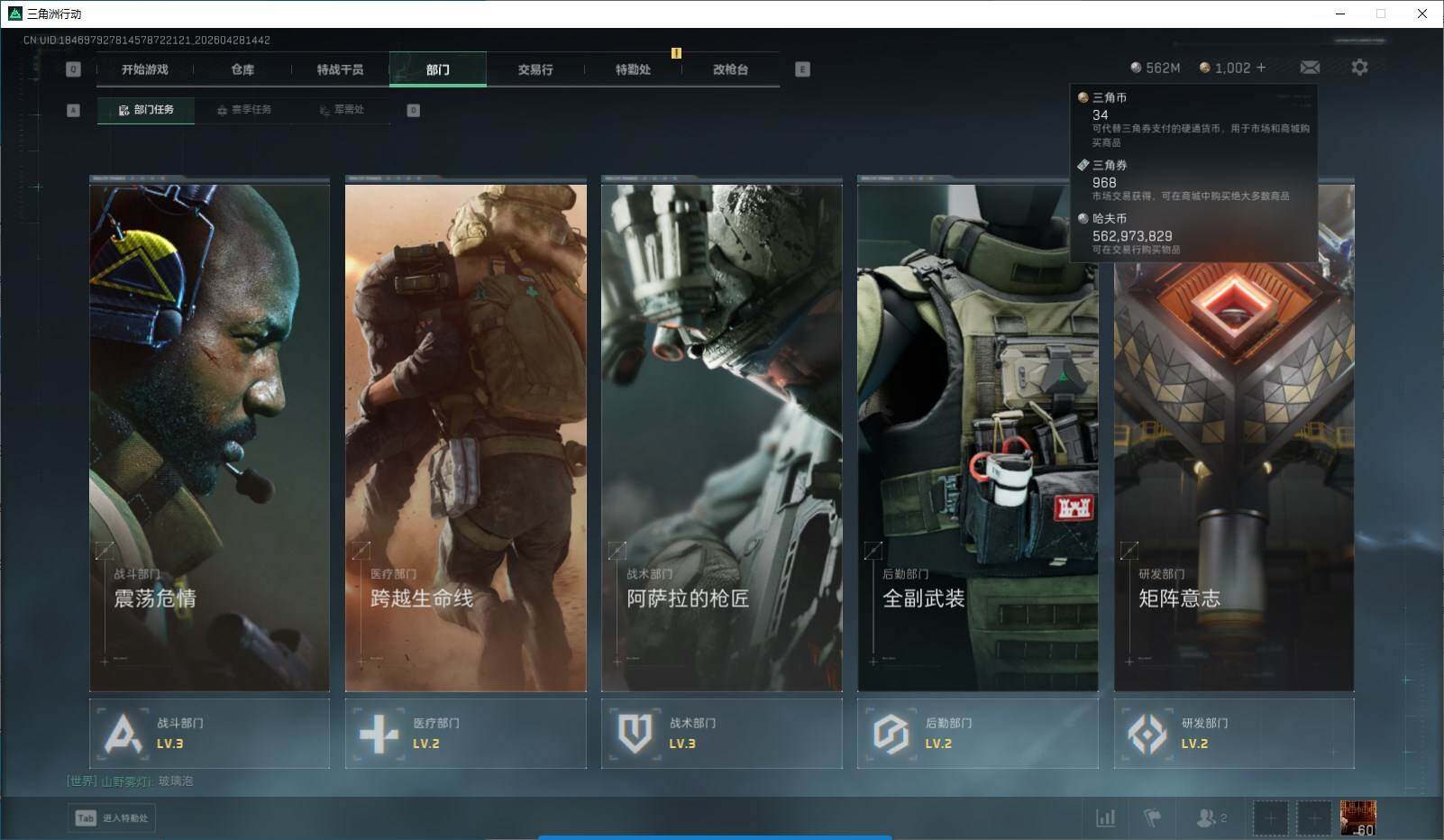
Task: Go to the 特勤处 tab
Action: click(x=633, y=69)
